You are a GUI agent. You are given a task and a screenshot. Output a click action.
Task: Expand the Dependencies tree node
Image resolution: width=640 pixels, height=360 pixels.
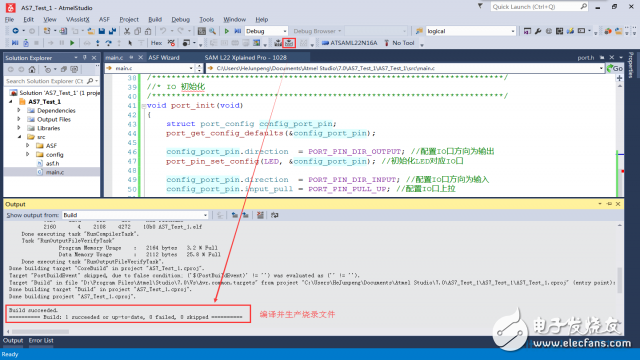[19, 111]
